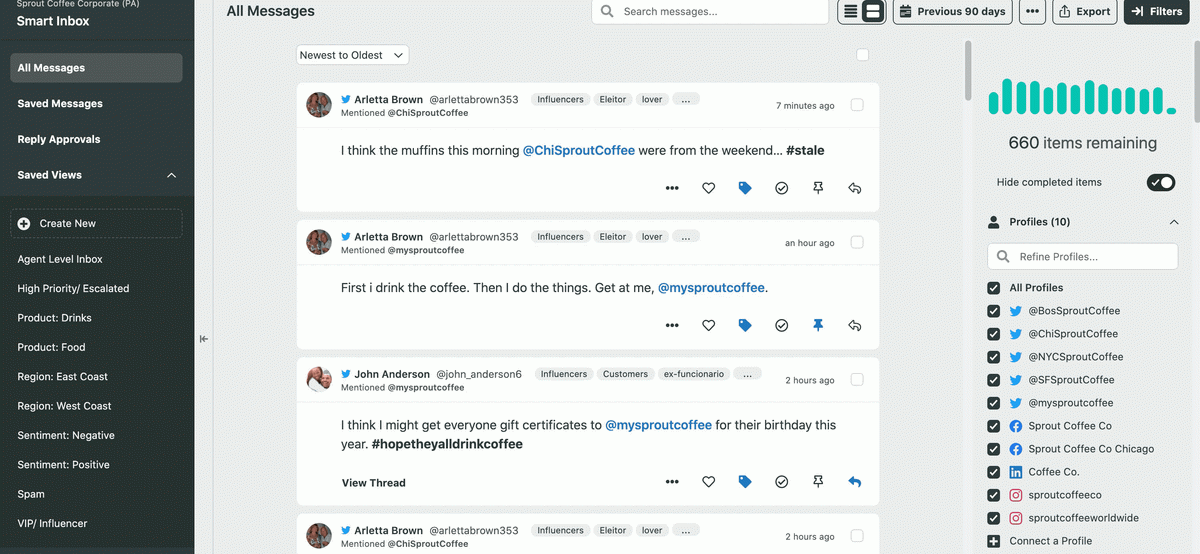Viewport: 1200px width, 554px height.
Task: Switch to compact list view
Action: point(850,12)
